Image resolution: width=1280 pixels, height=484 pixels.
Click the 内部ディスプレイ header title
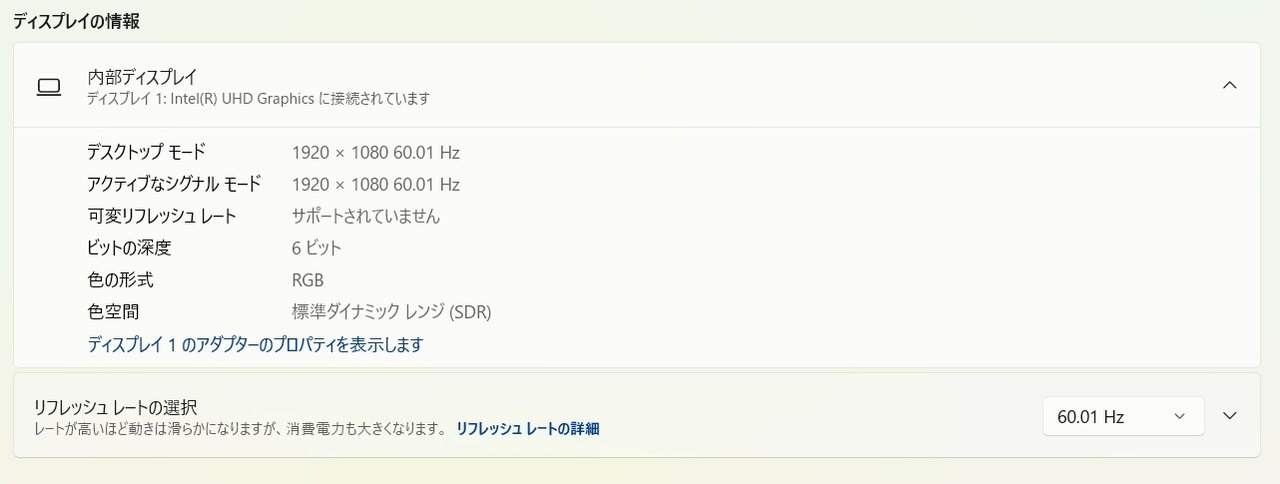(142, 76)
